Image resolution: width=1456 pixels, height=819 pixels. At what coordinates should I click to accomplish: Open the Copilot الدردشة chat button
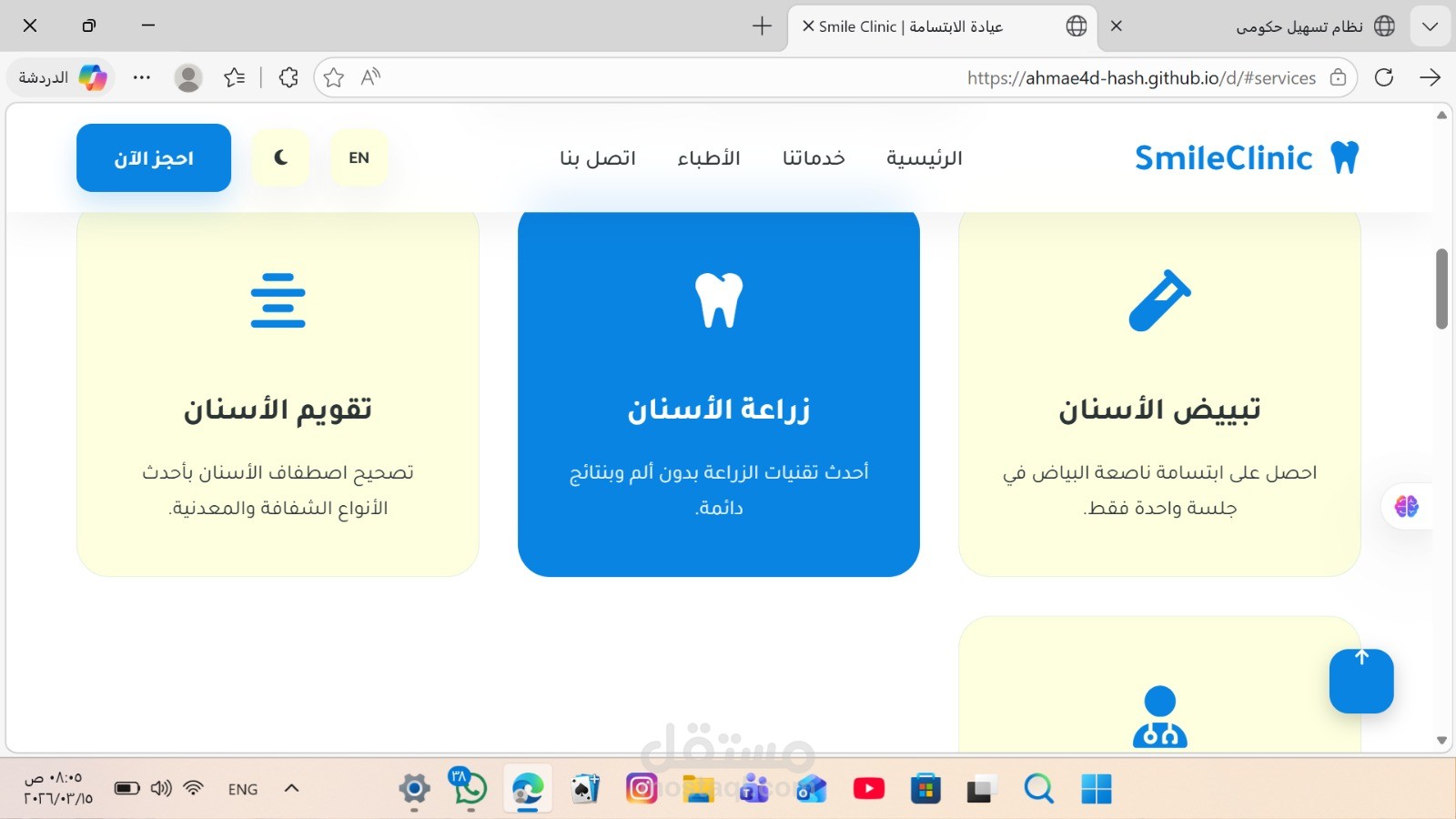(62, 77)
